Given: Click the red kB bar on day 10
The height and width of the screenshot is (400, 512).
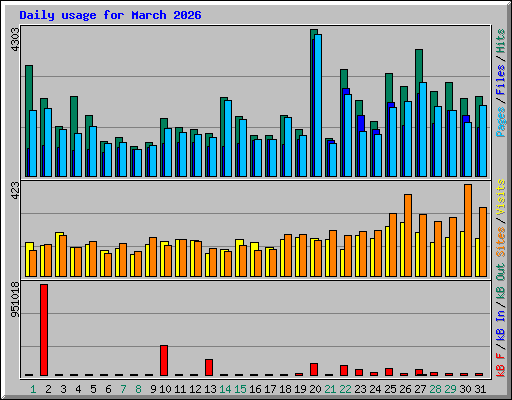Looking at the screenshot, I should [x=164, y=360].
